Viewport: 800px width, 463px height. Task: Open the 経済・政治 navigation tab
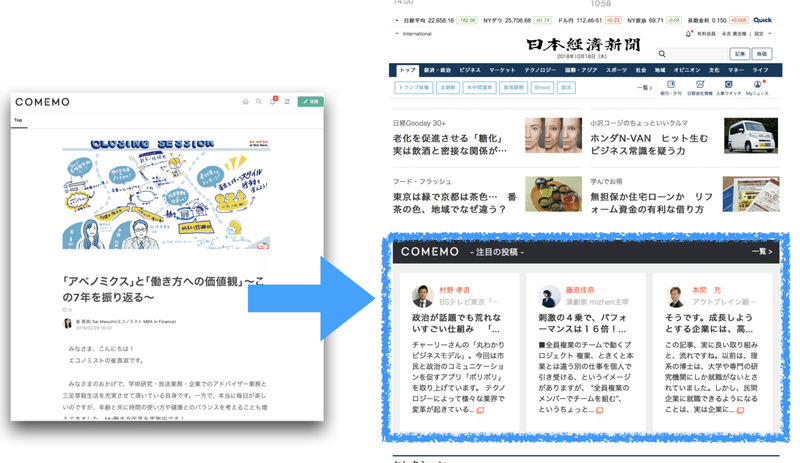click(437, 70)
